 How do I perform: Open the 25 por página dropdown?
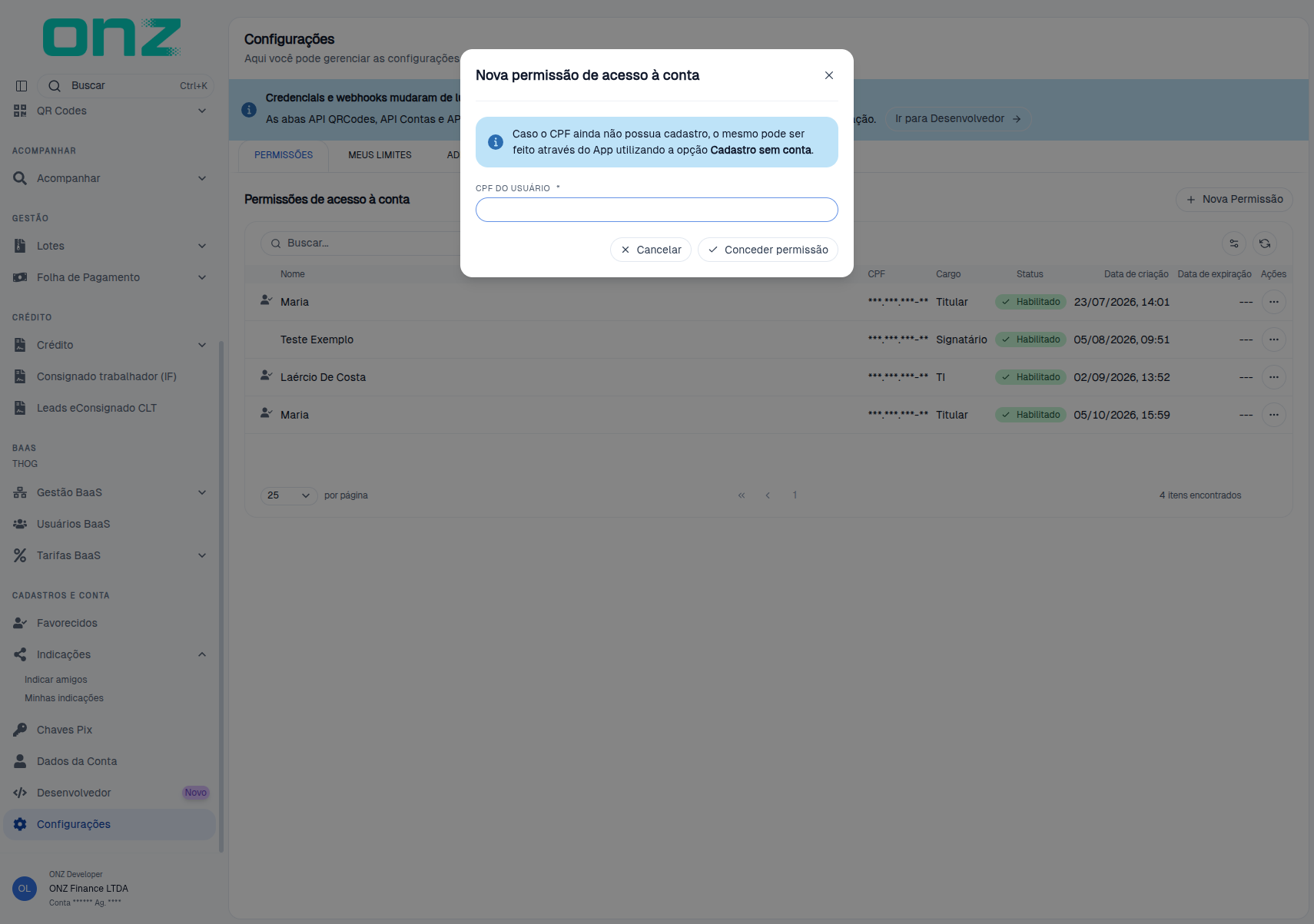click(x=289, y=495)
